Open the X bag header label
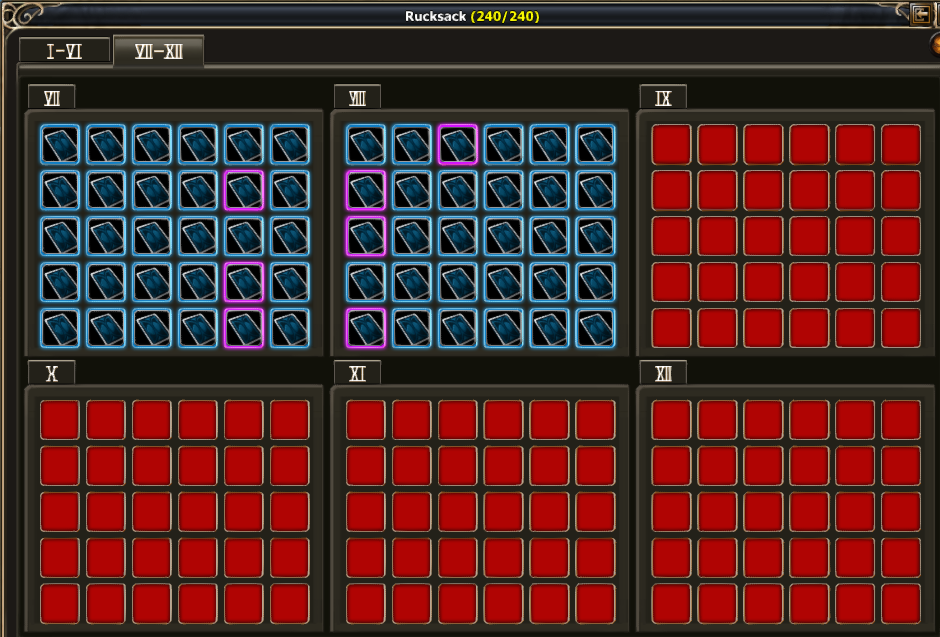This screenshot has width=940, height=637. pyautogui.click(x=51, y=373)
